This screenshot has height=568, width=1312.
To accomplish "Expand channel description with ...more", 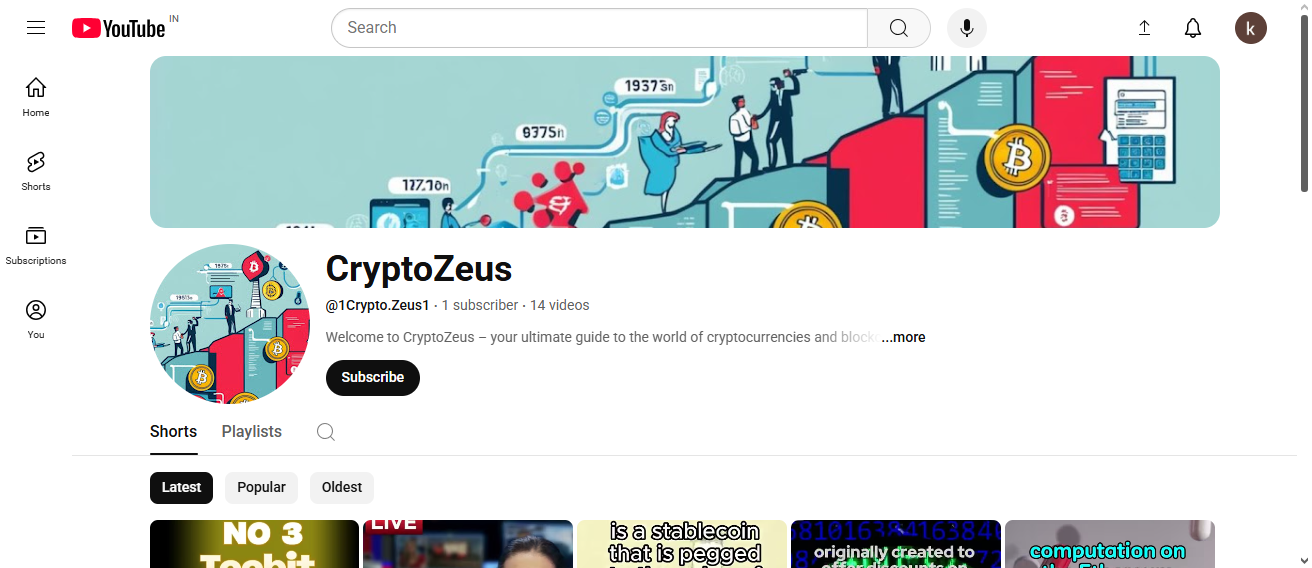I will (x=903, y=337).
